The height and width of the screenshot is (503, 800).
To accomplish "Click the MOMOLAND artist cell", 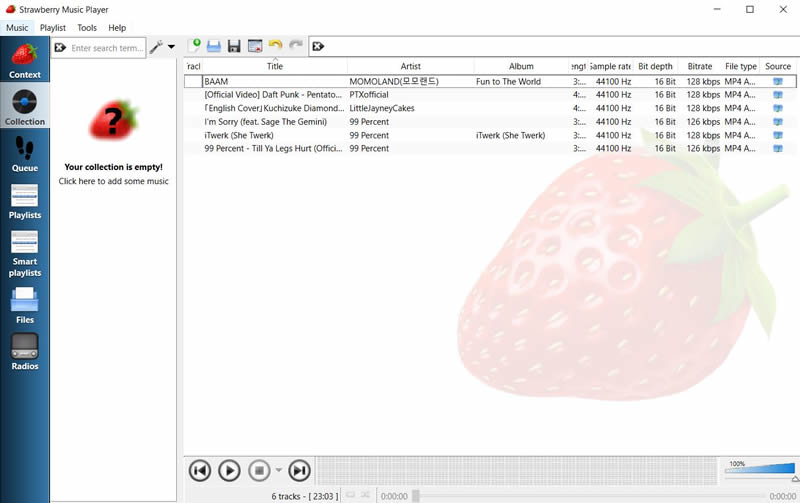I will [410, 81].
